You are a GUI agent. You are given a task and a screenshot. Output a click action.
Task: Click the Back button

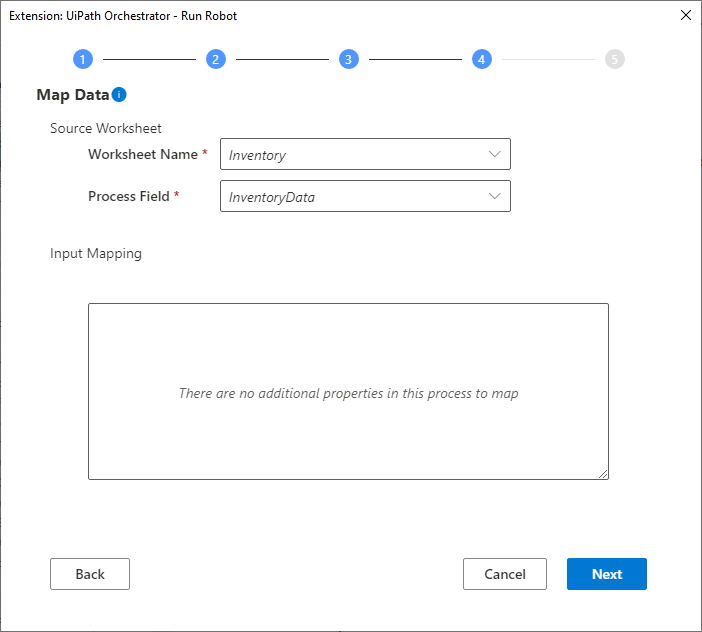[x=90, y=574]
